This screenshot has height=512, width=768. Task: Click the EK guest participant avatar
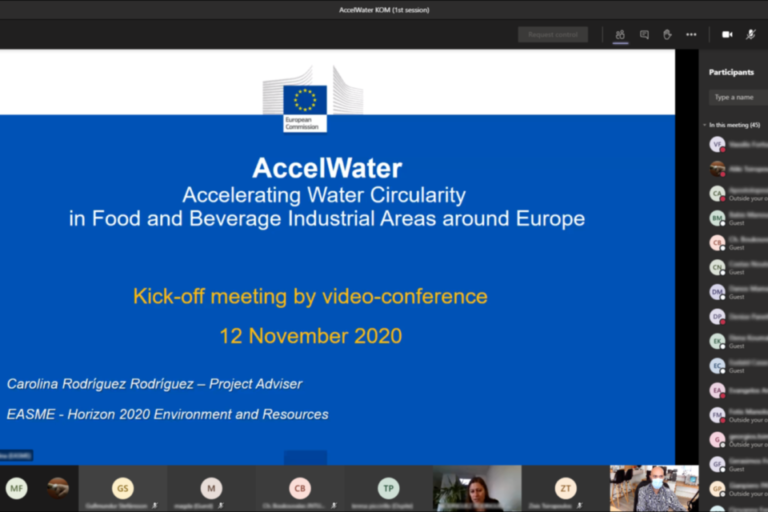click(717, 341)
